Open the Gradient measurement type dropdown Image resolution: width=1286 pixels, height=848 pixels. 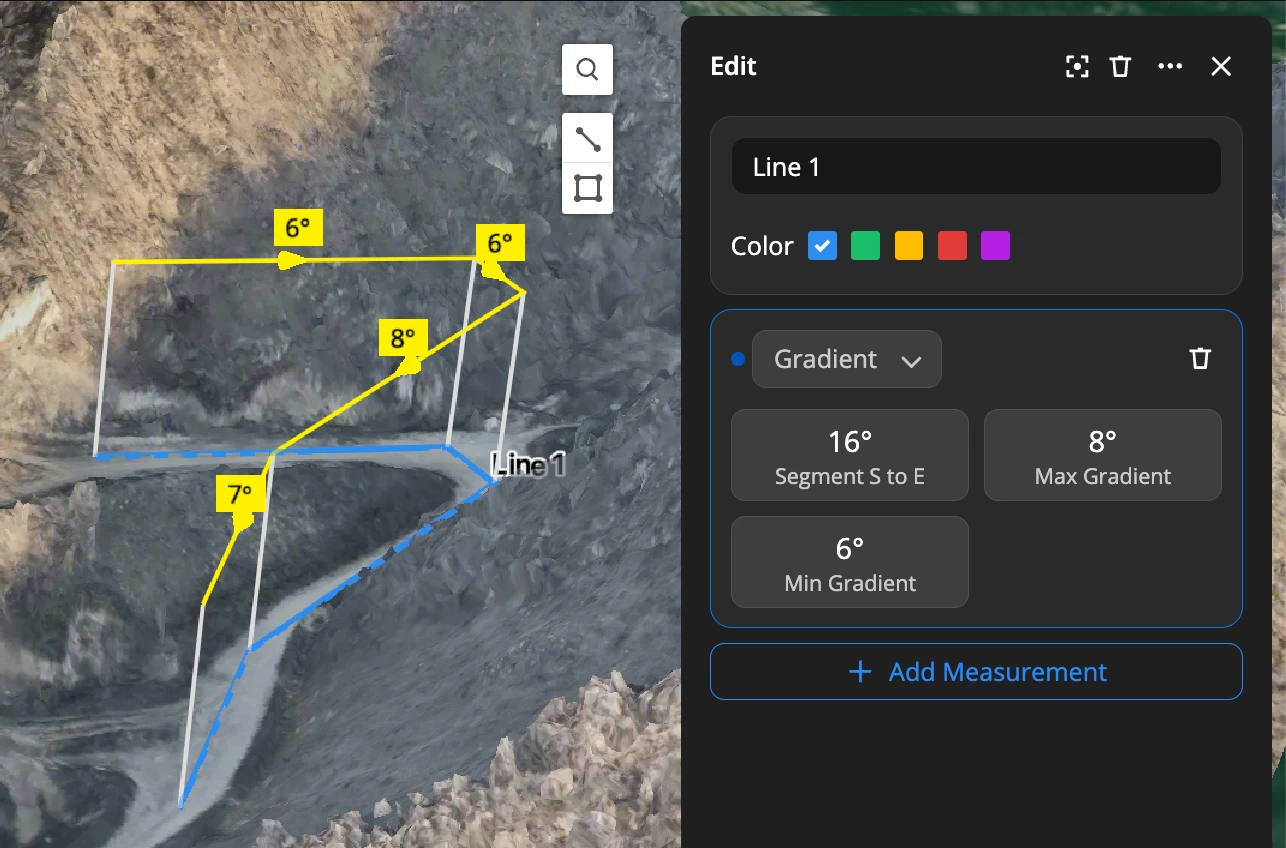tap(846, 359)
